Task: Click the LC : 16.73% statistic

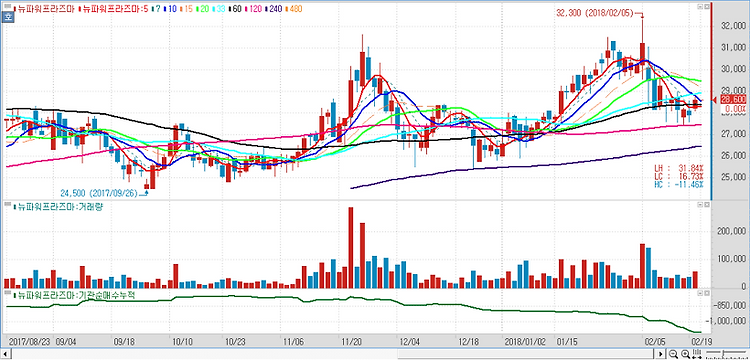Action: click(679, 176)
